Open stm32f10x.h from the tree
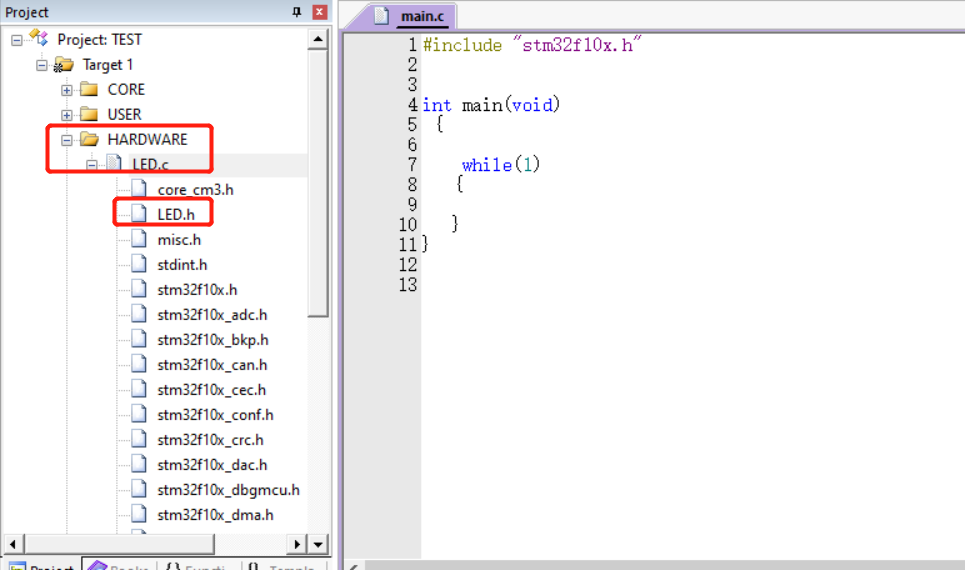The height and width of the screenshot is (570, 965). pyautogui.click(x=197, y=289)
